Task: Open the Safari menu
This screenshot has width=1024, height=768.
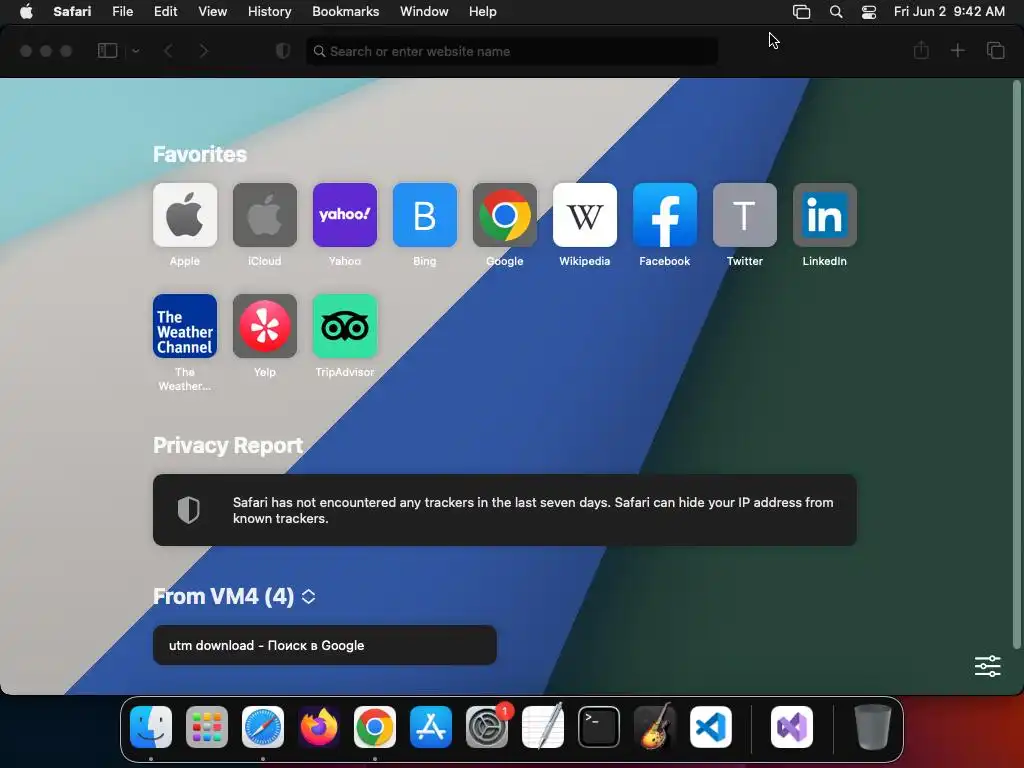Action: [72, 12]
